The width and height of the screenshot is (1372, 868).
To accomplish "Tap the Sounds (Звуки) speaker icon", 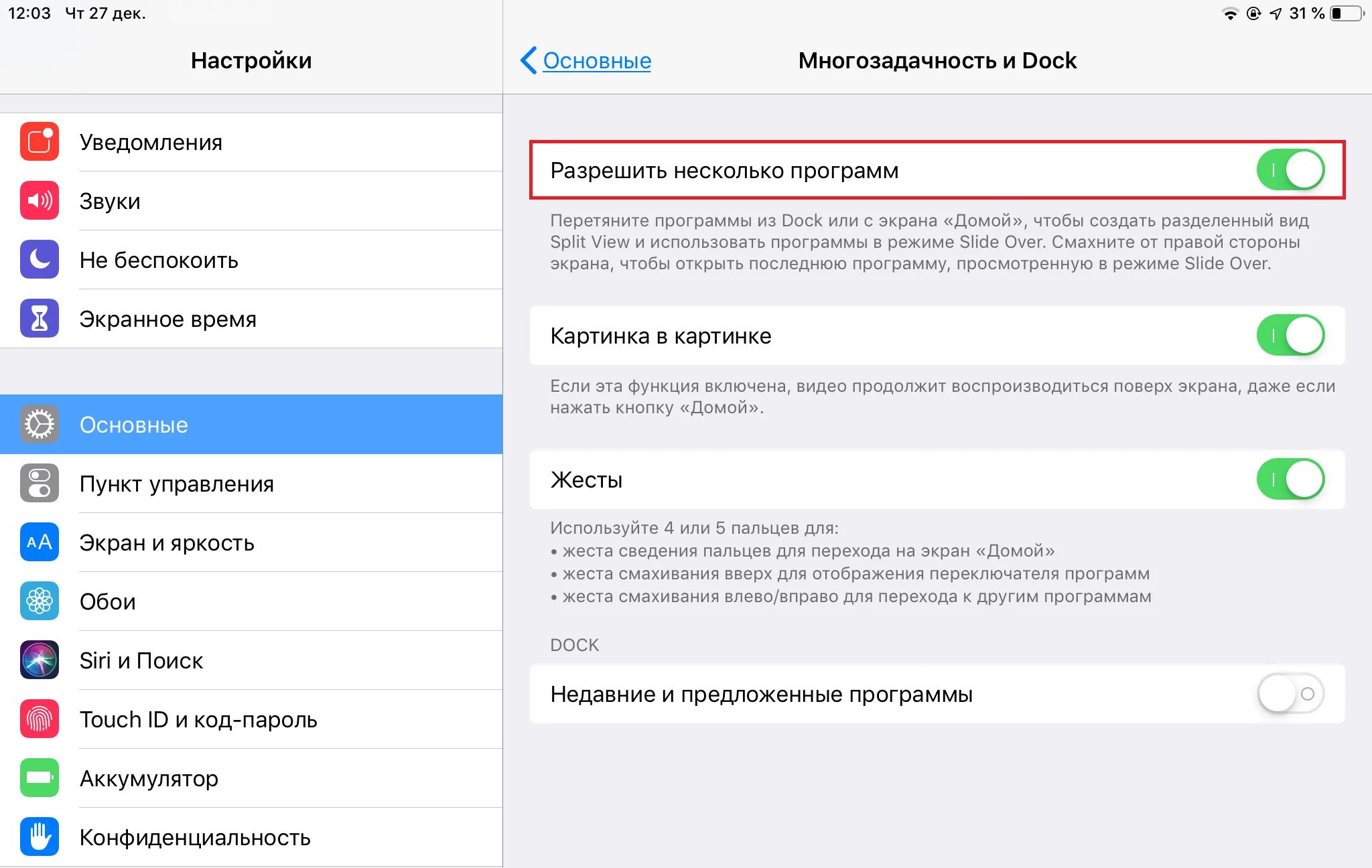I will click(40, 200).
